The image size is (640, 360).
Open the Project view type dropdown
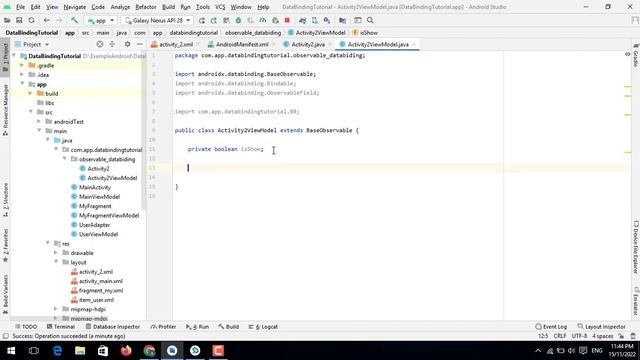32,44
